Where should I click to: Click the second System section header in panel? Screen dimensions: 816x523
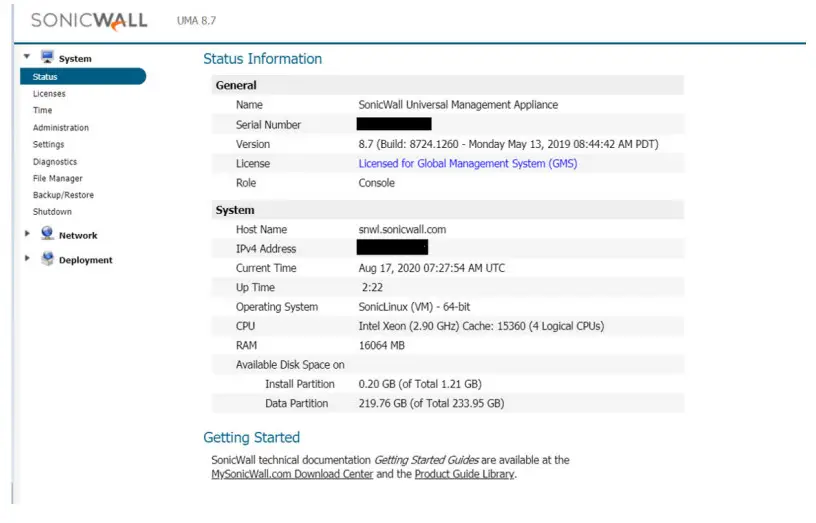point(448,210)
